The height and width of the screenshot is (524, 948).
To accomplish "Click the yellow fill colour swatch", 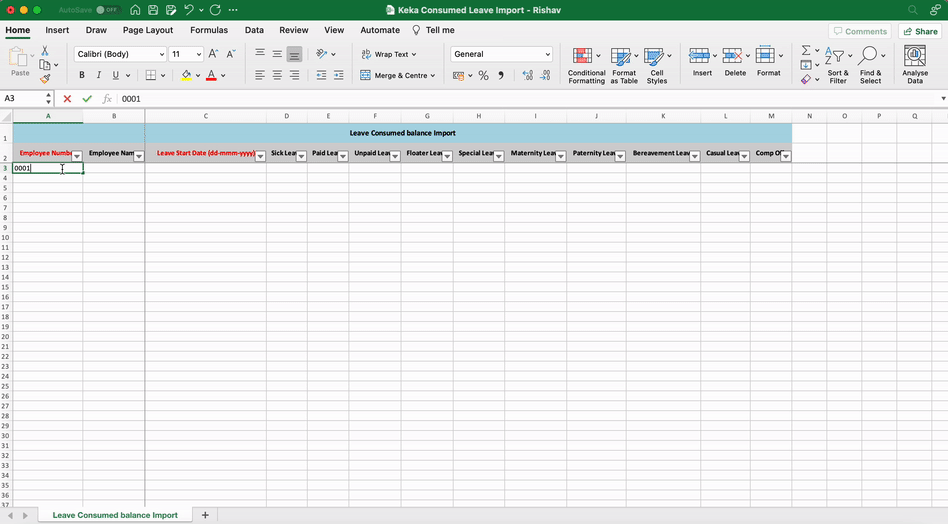I will 186,76.
